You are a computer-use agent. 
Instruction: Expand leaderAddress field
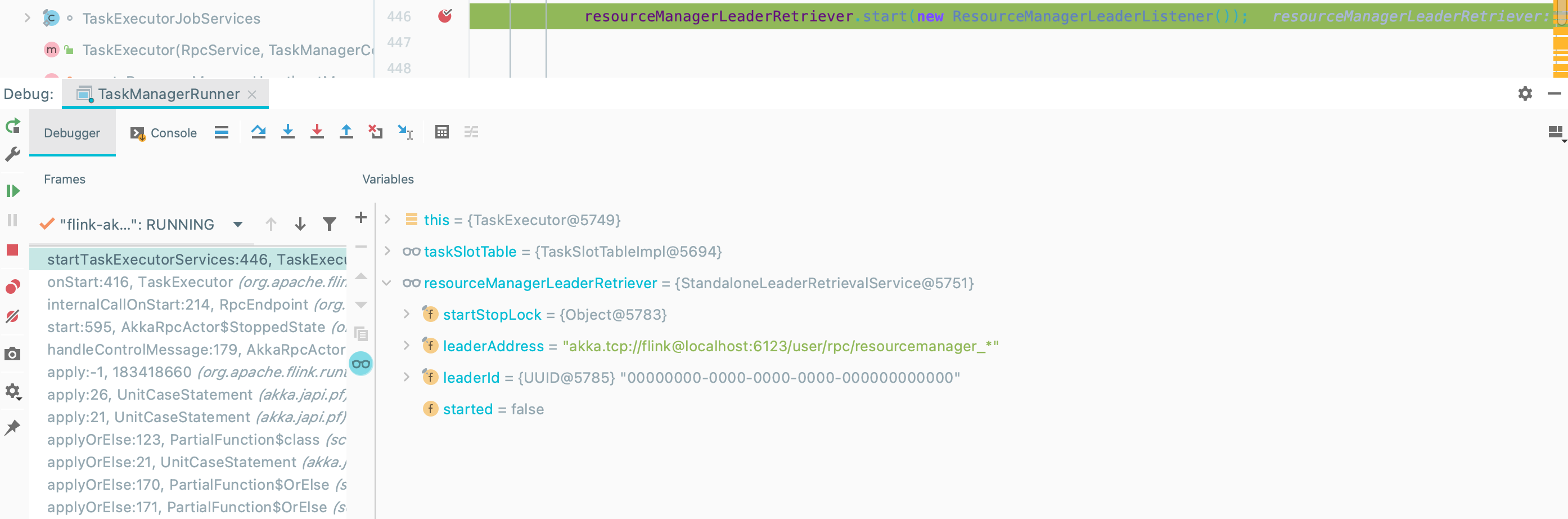pos(407,346)
